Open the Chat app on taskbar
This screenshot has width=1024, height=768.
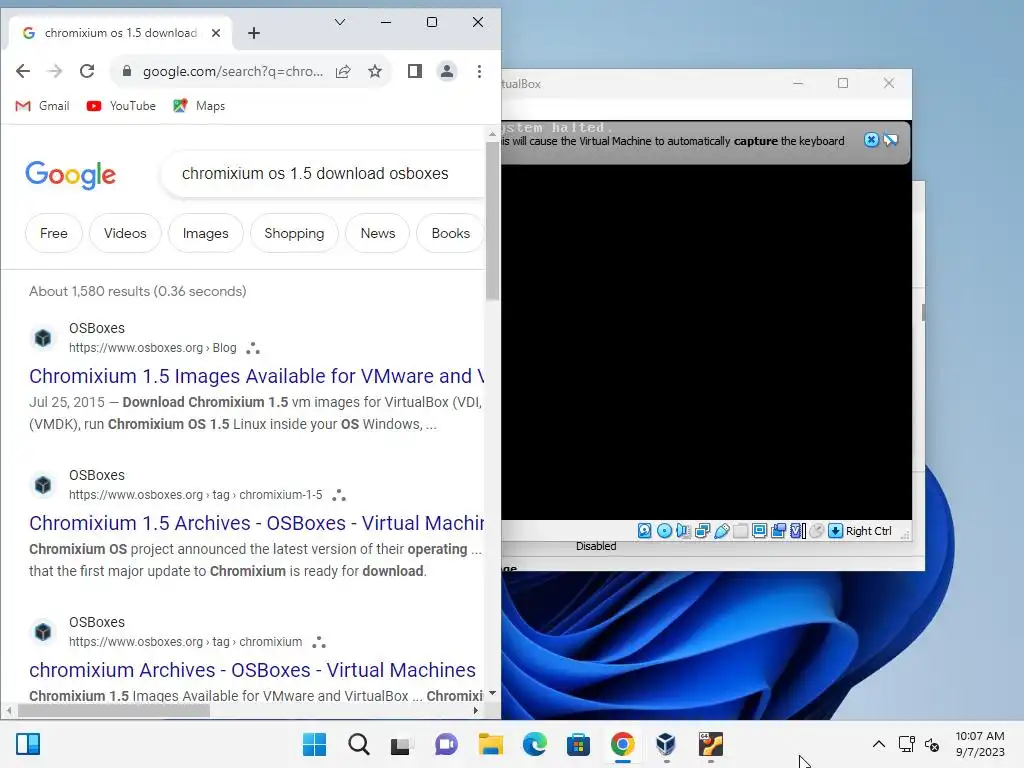point(447,744)
